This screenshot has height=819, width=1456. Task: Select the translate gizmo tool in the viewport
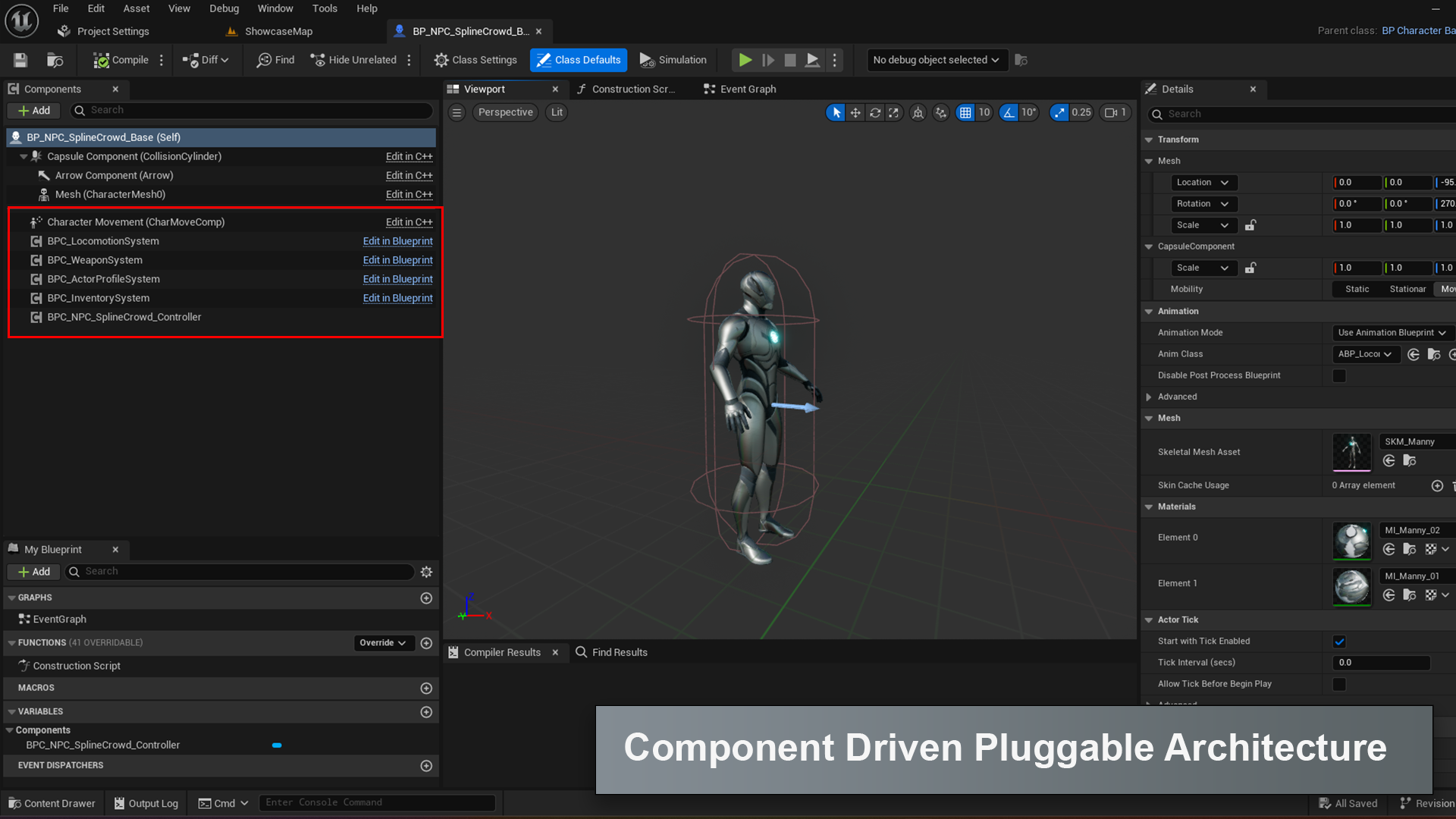coord(855,112)
